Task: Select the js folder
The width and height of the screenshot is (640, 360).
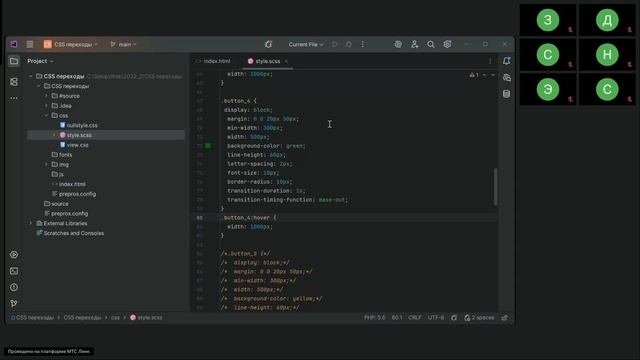Action: (58, 174)
